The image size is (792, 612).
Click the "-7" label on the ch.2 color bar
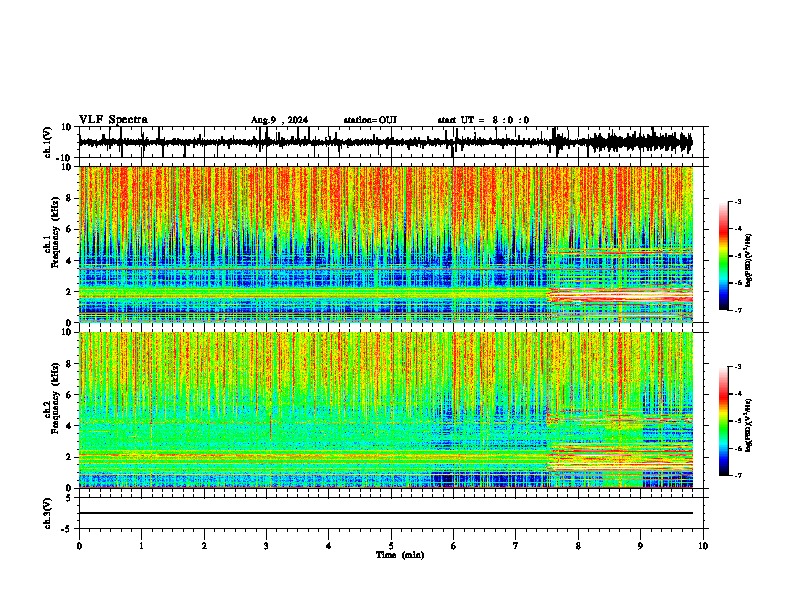pos(737,476)
